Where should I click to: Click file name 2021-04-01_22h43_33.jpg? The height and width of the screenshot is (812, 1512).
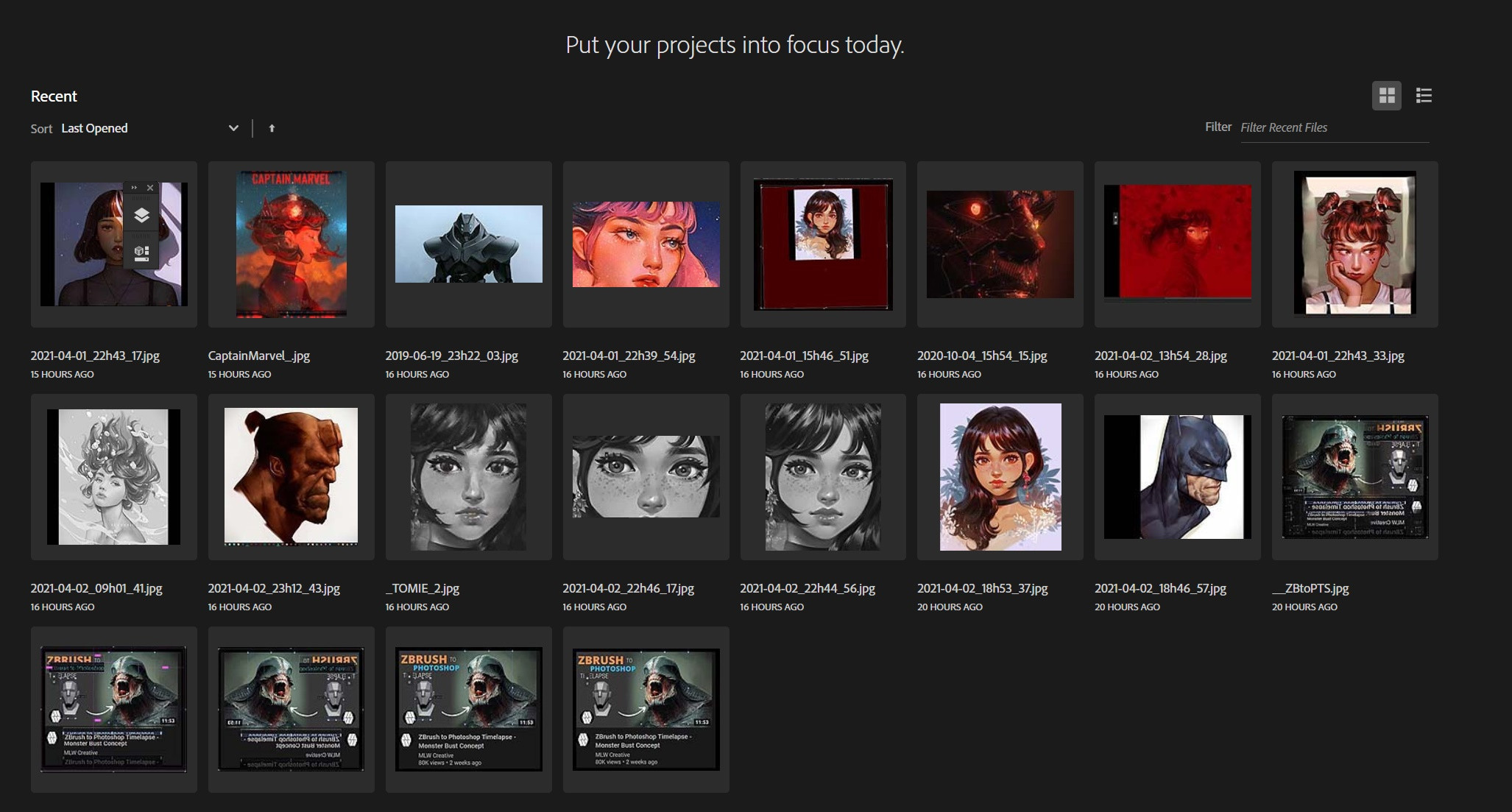tap(1338, 356)
